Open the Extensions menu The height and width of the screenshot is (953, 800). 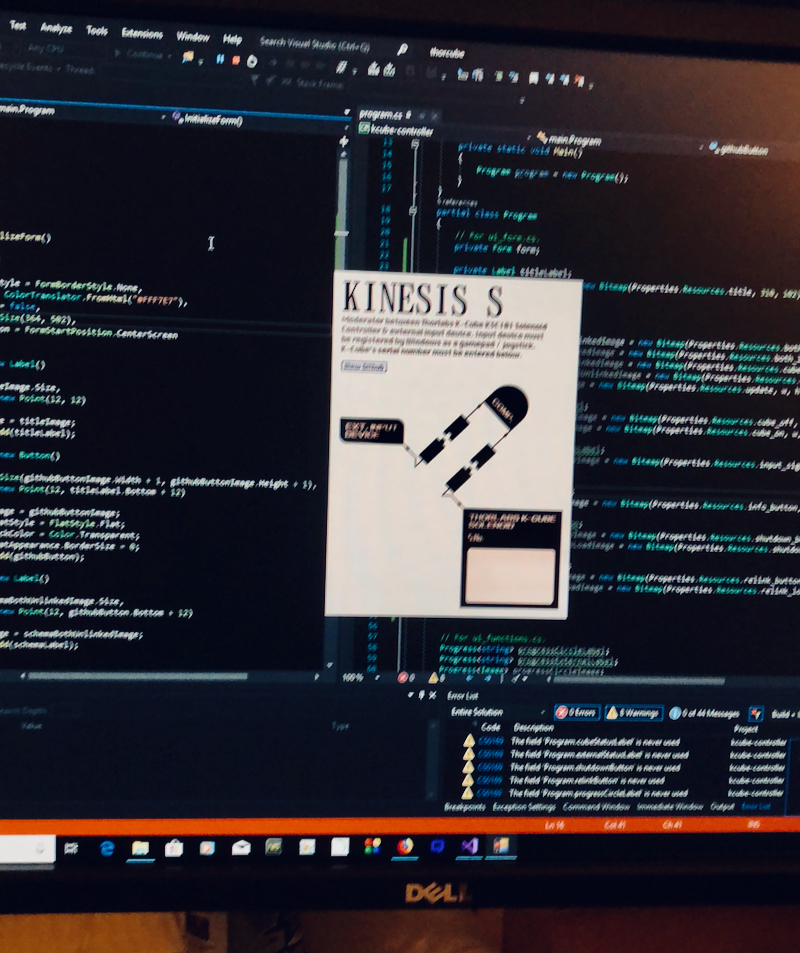click(x=141, y=33)
